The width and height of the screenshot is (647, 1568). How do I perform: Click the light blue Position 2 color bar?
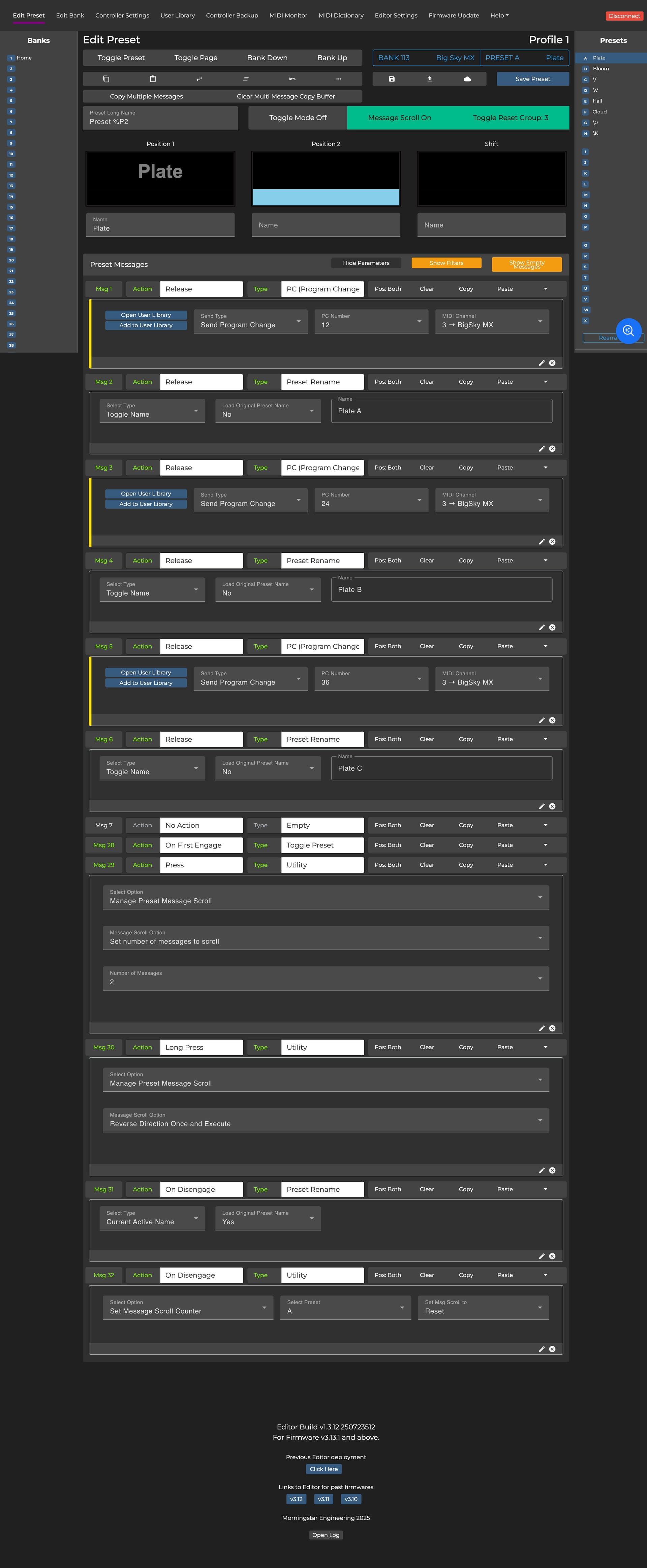326,197
